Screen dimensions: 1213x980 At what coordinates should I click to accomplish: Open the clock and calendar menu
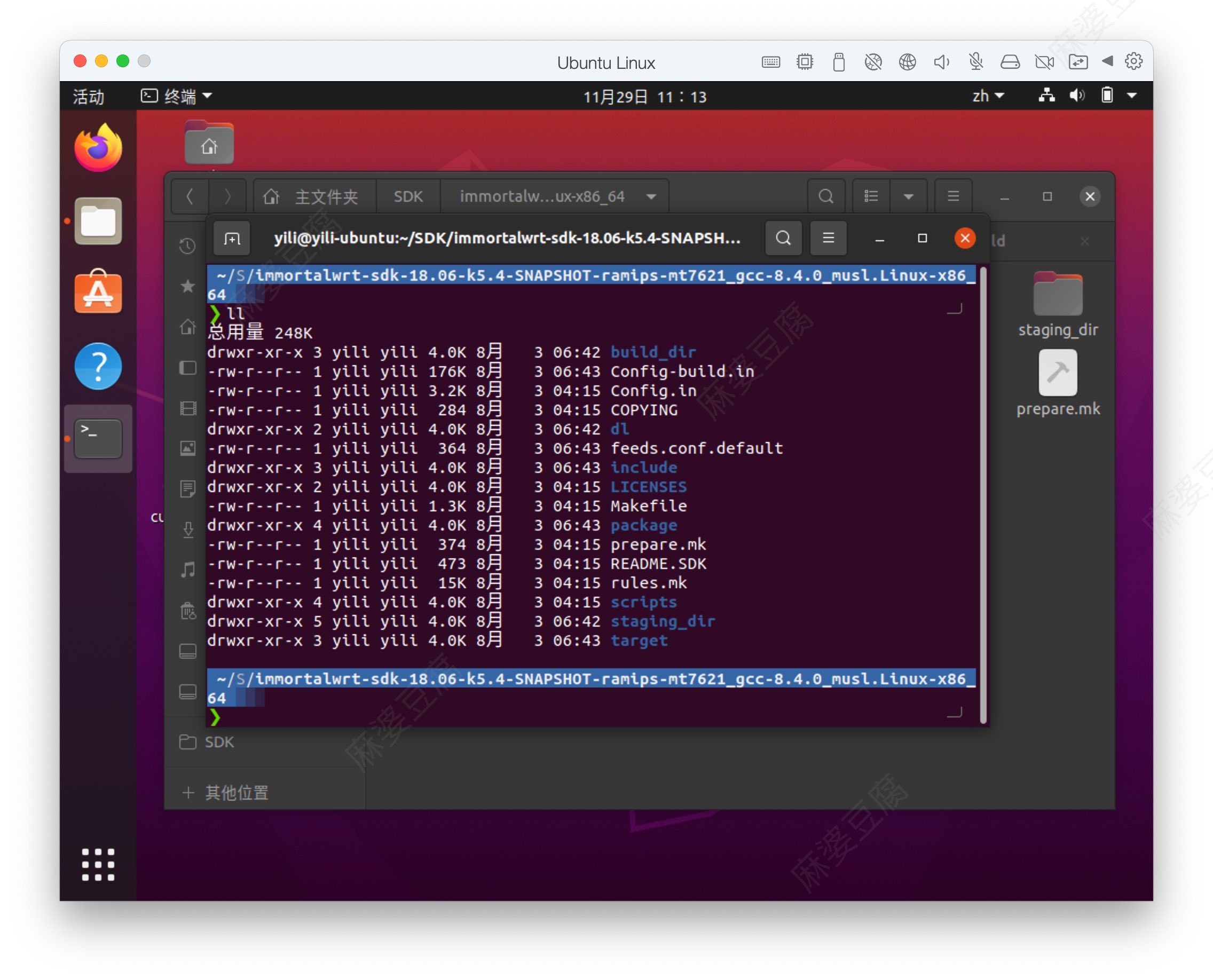click(645, 97)
